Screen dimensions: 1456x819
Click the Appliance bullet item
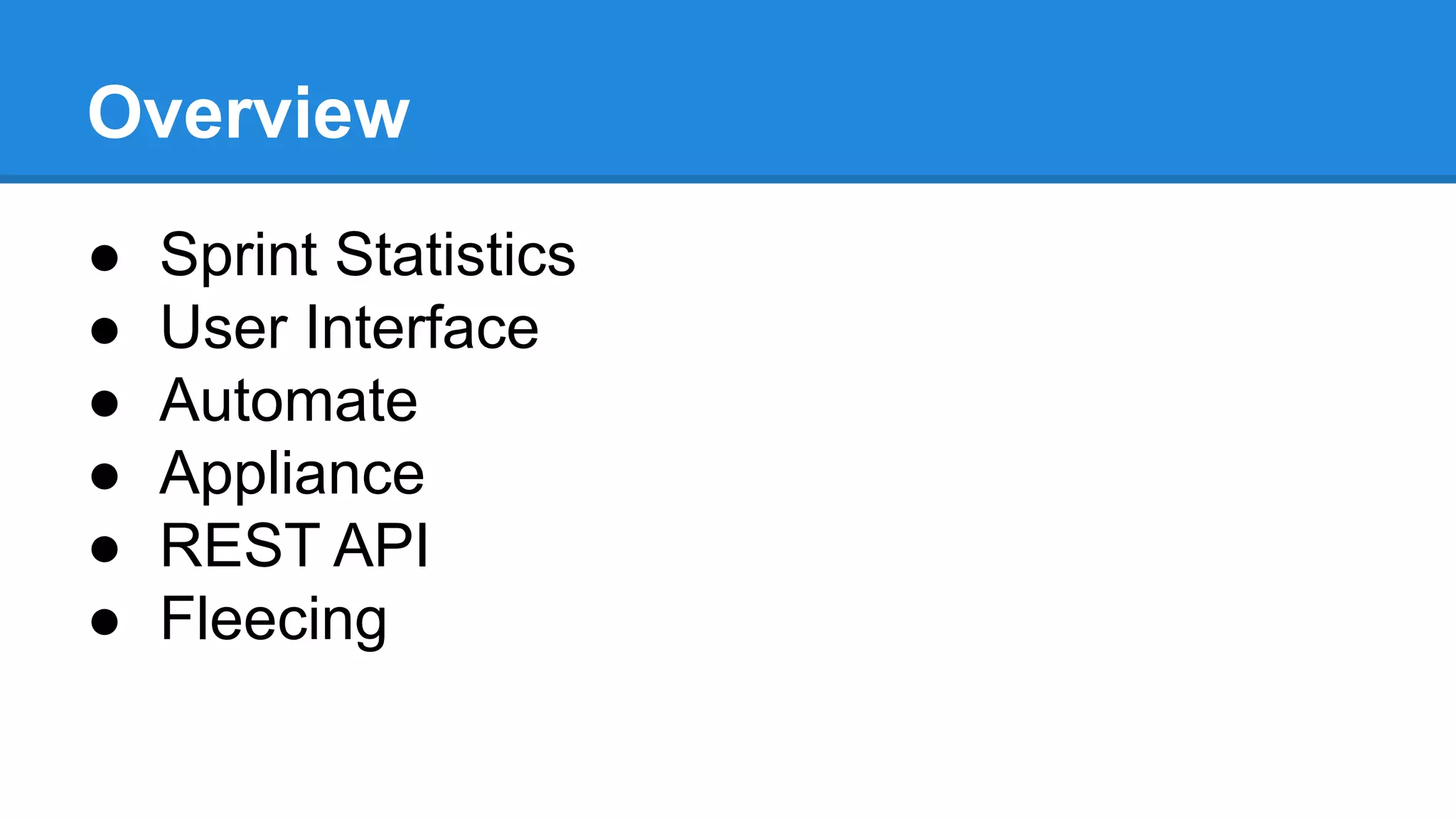(x=292, y=474)
